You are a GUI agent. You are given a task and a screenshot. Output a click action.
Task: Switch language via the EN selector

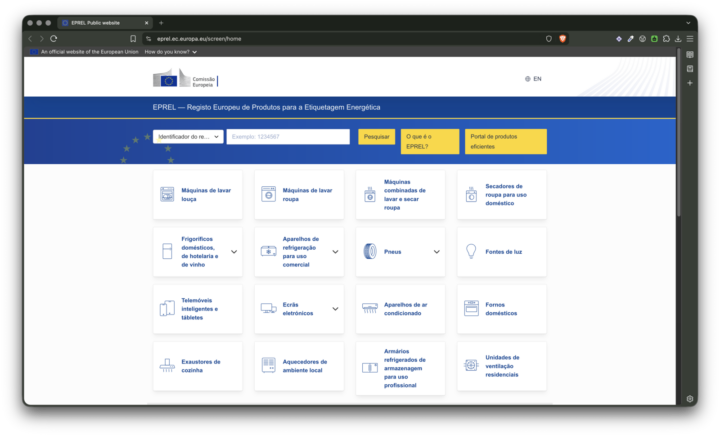[x=533, y=79]
